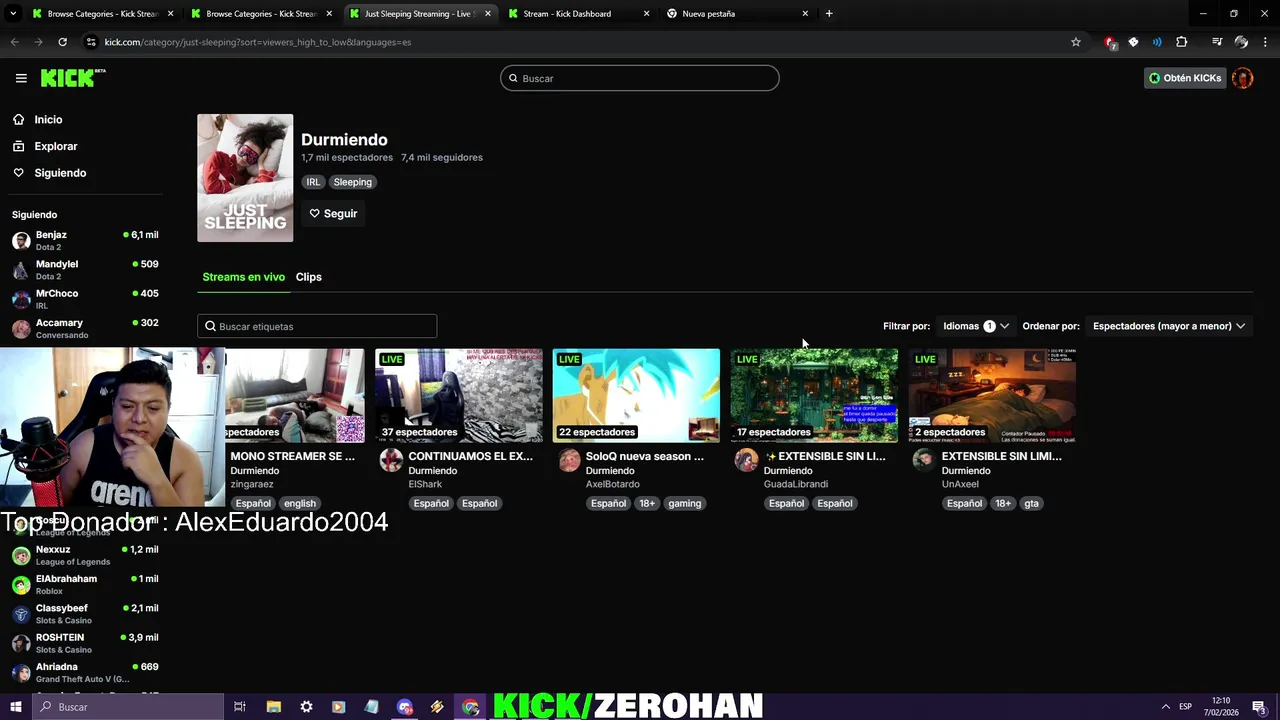Open the user profile avatar
The image size is (1280, 720).
pyautogui.click(x=1243, y=78)
